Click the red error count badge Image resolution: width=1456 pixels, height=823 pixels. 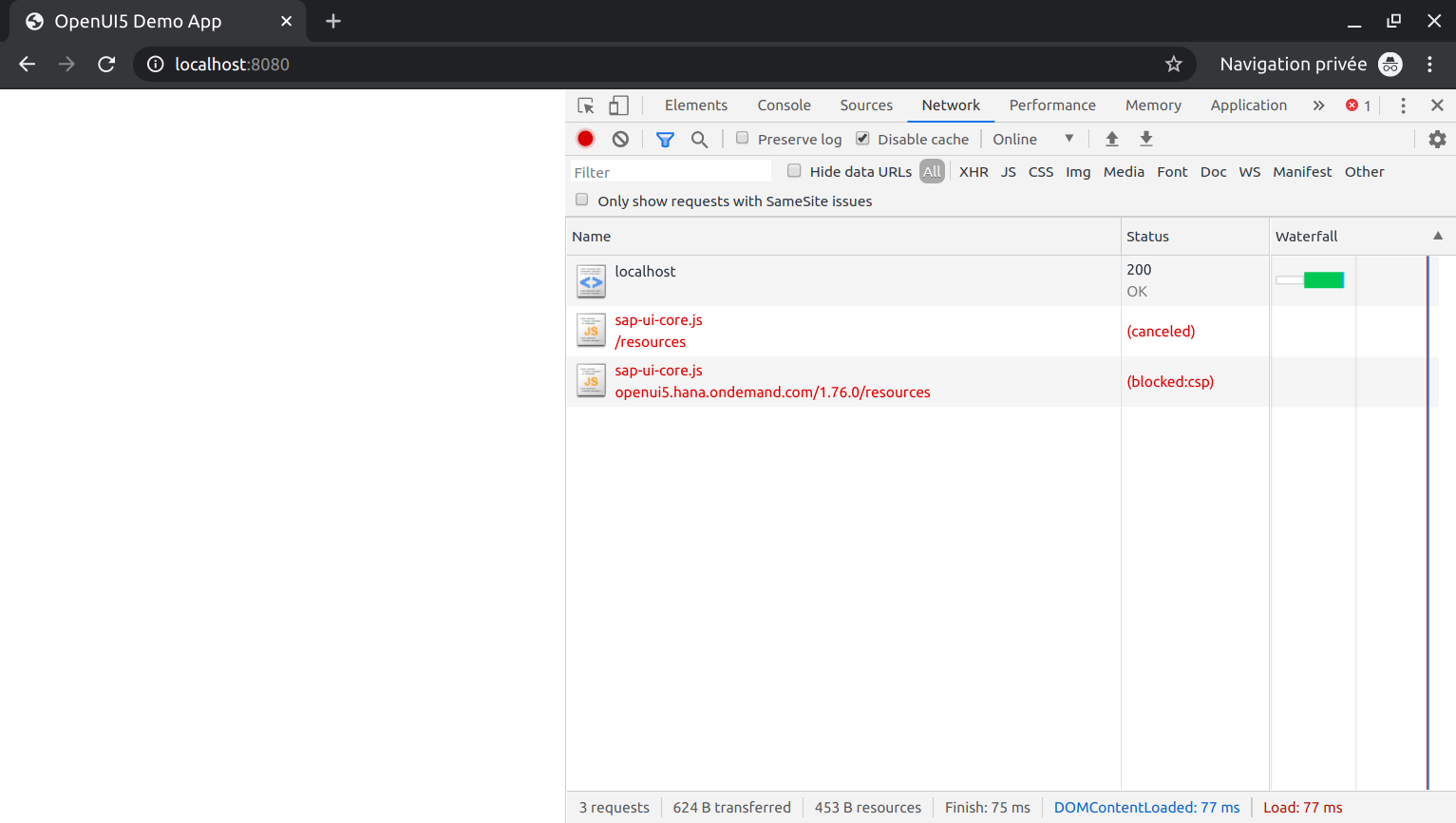pyautogui.click(x=1358, y=105)
